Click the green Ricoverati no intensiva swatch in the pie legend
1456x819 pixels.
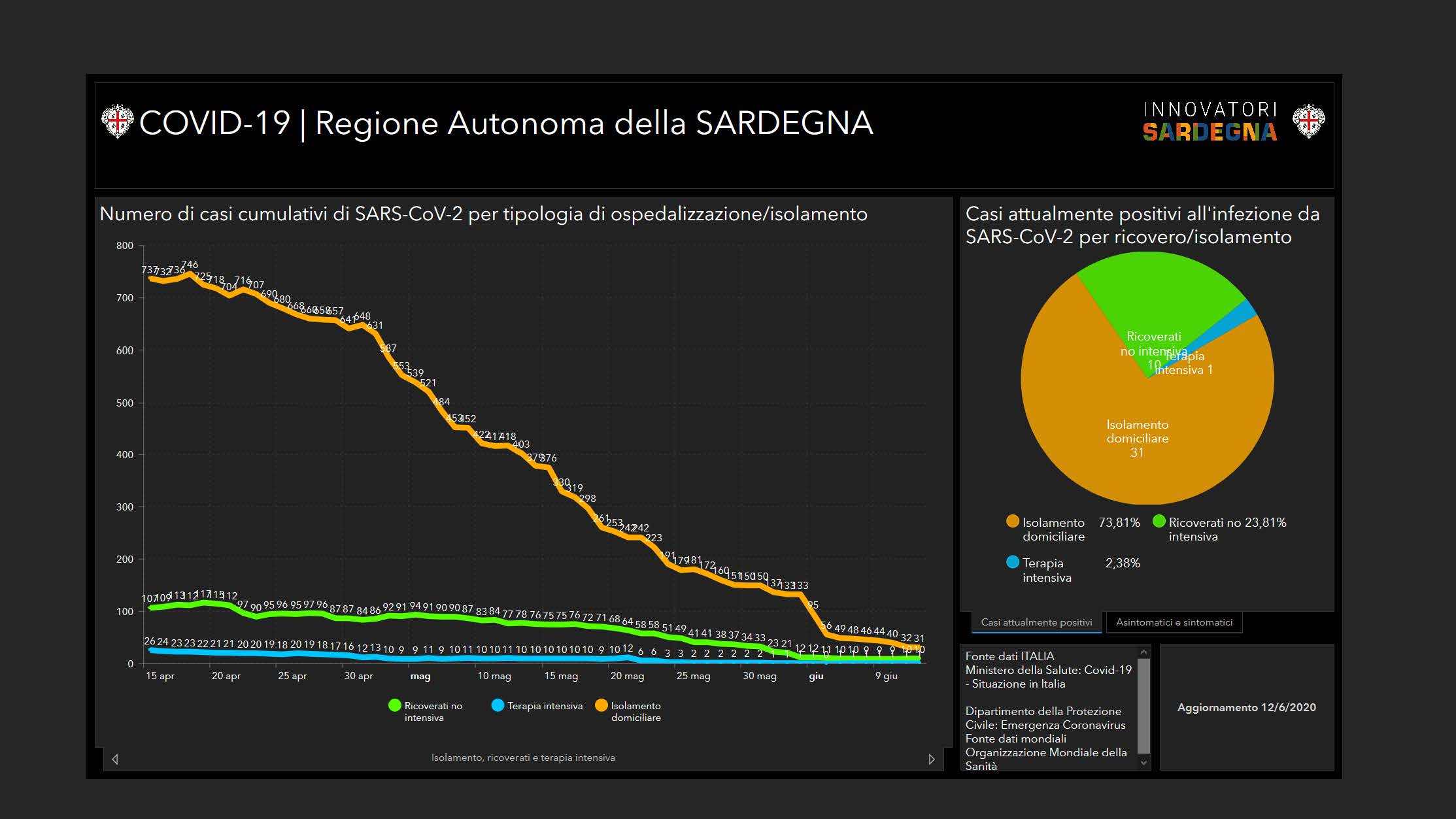pyautogui.click(x=1159, y=522)
